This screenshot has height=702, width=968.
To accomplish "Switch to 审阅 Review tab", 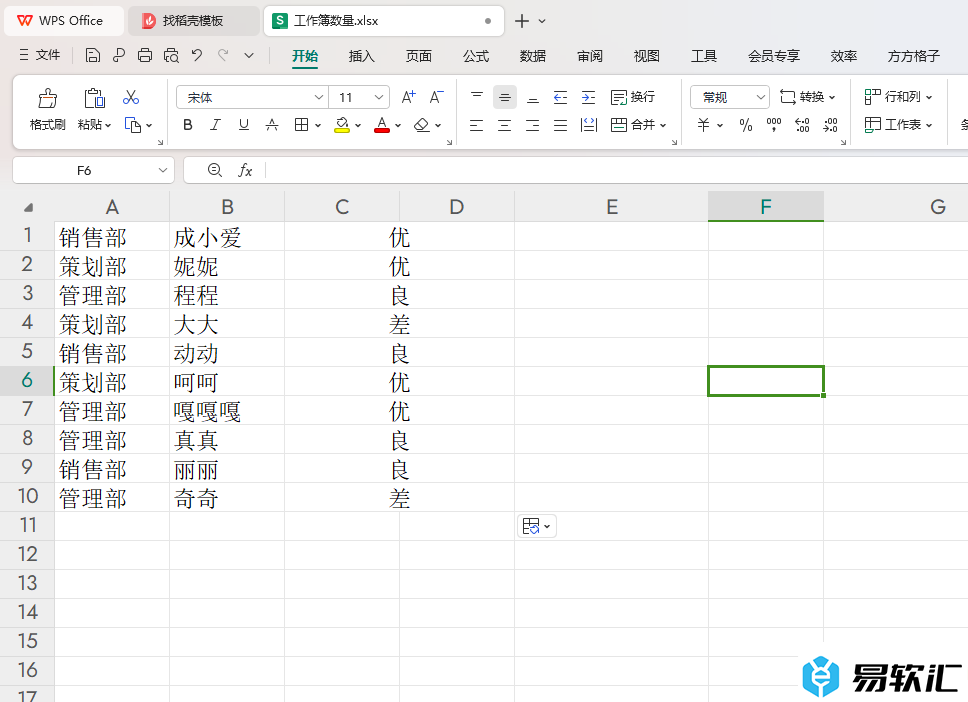I will [590, 56].
